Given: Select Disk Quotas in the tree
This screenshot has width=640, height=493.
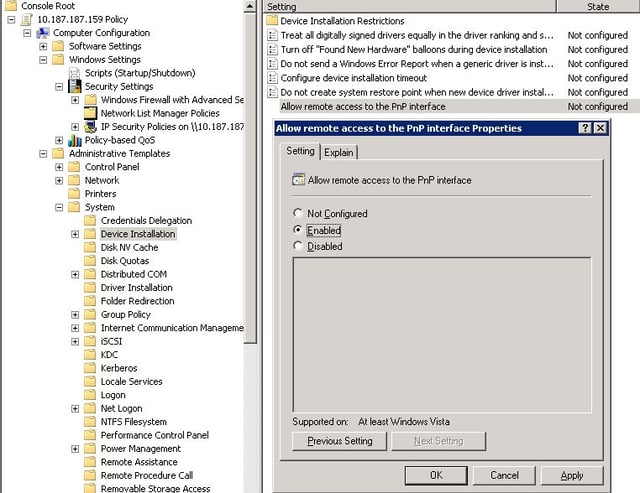Looking at the screenshot, I should 125,261.
